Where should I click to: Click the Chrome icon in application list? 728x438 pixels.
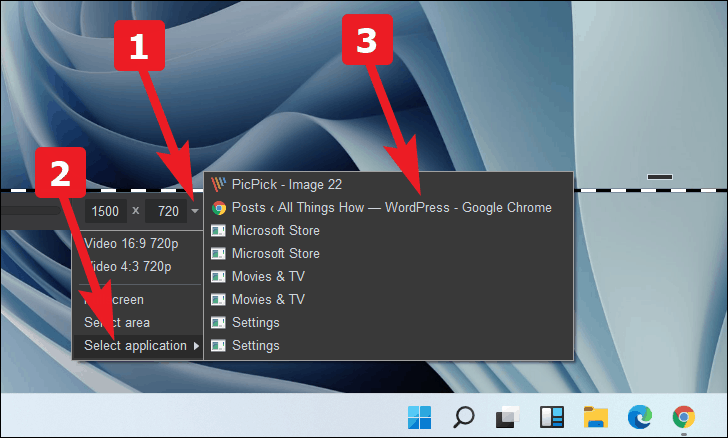(x=219, y=208)
